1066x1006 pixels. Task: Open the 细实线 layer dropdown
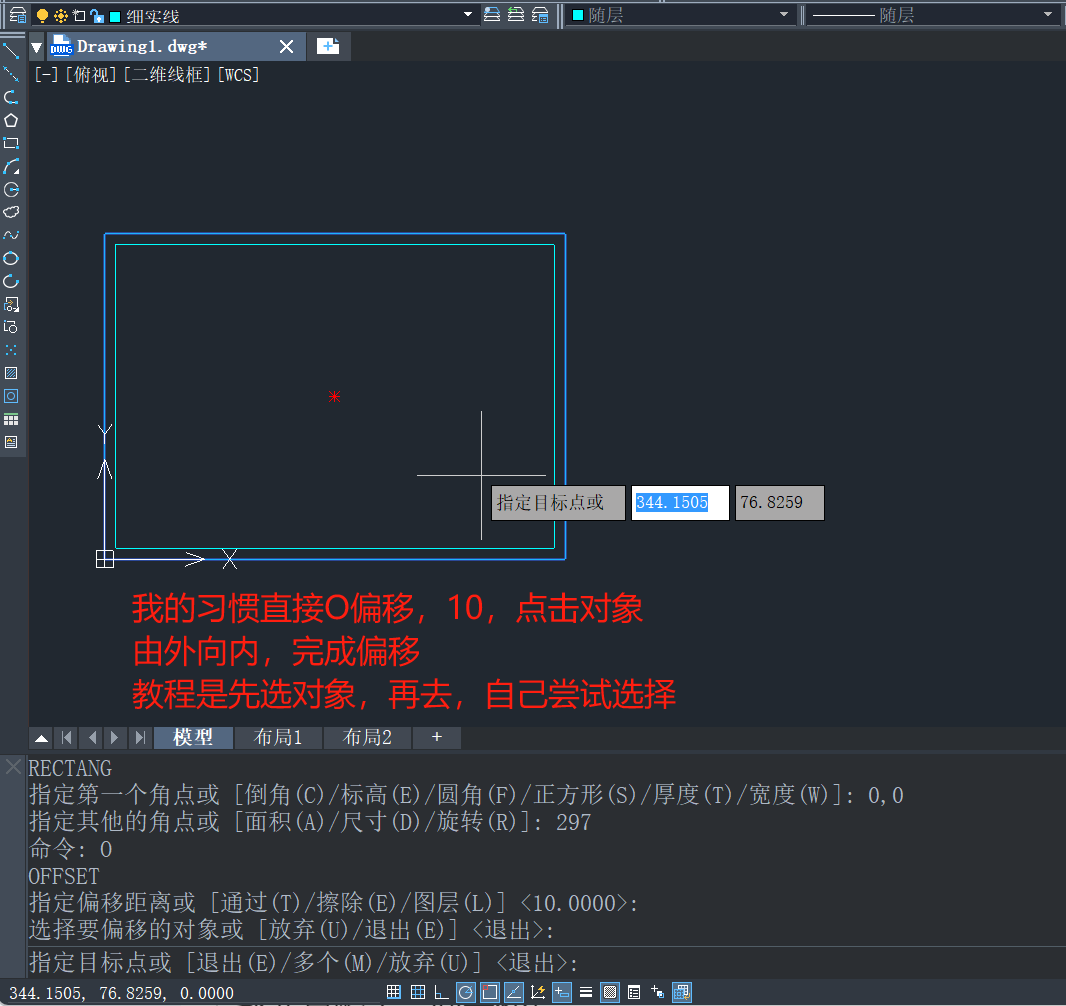[468, 15]
